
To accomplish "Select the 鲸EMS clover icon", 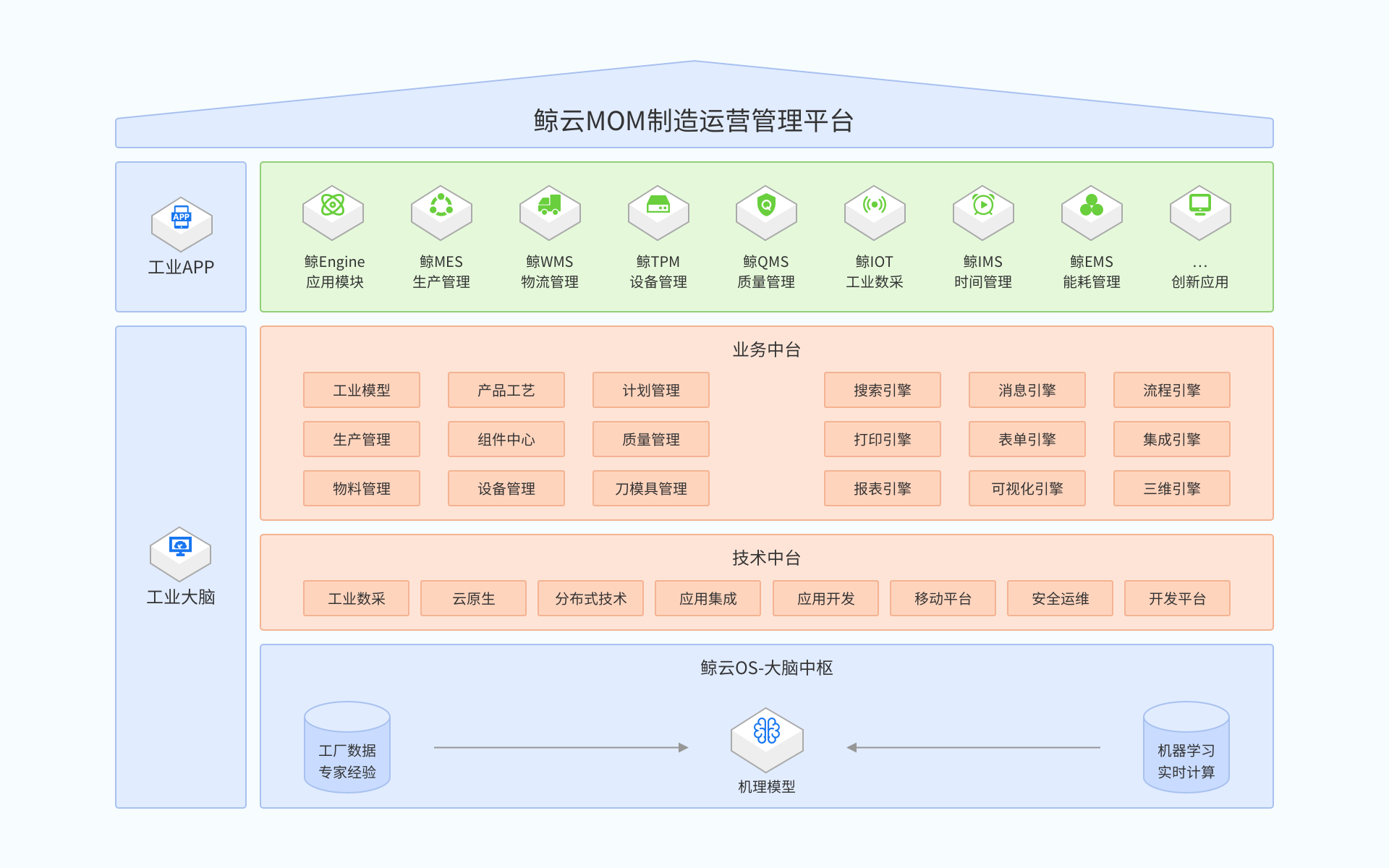I will (x=1092, y=213).
